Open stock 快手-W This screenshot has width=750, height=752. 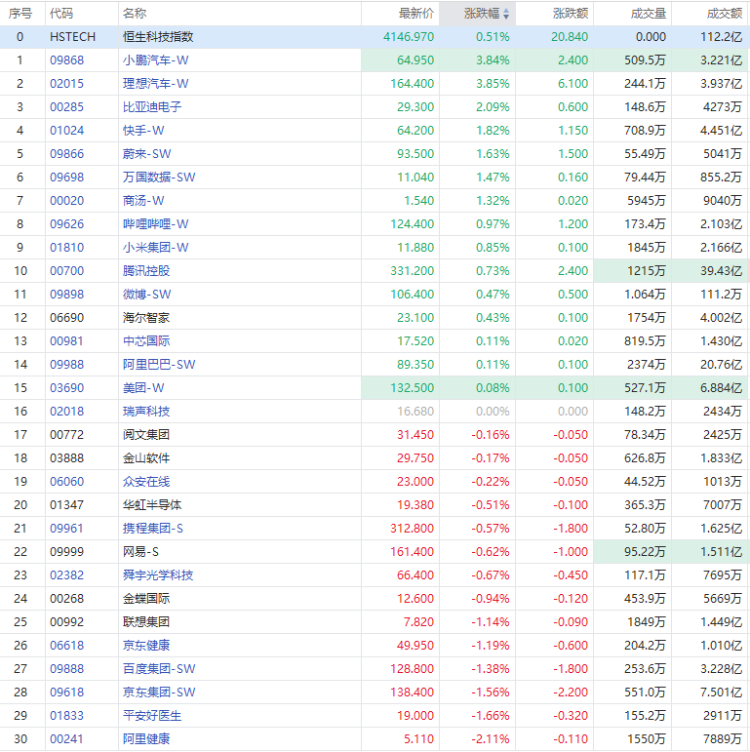[143, 130]
